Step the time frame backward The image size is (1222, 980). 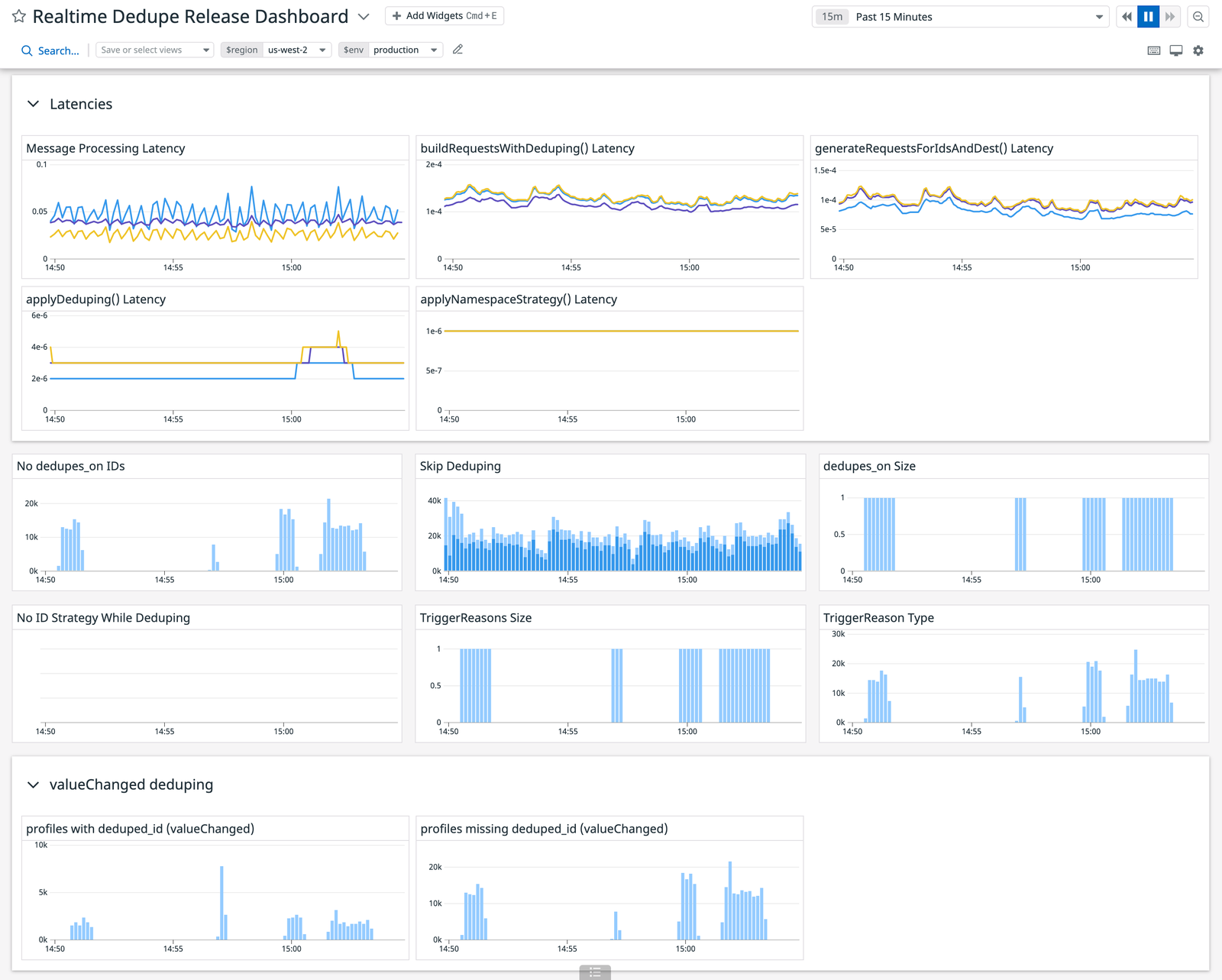point(1127,17)
